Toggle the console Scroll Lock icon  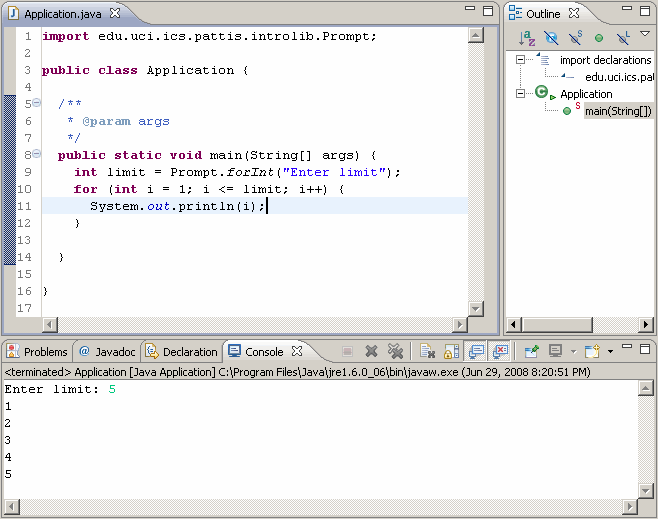pos(451,351)
